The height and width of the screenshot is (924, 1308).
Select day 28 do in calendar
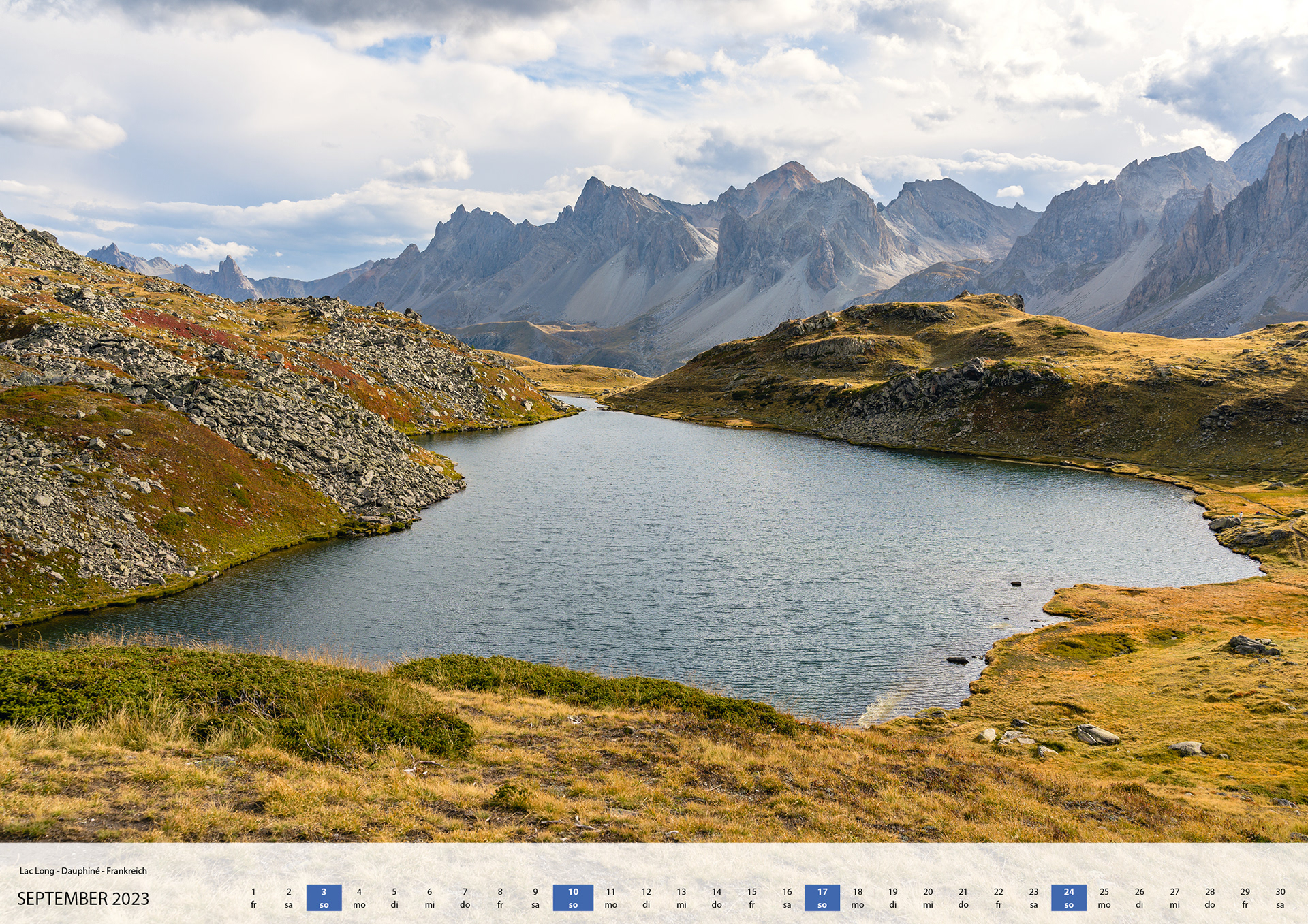[1210, 897]
